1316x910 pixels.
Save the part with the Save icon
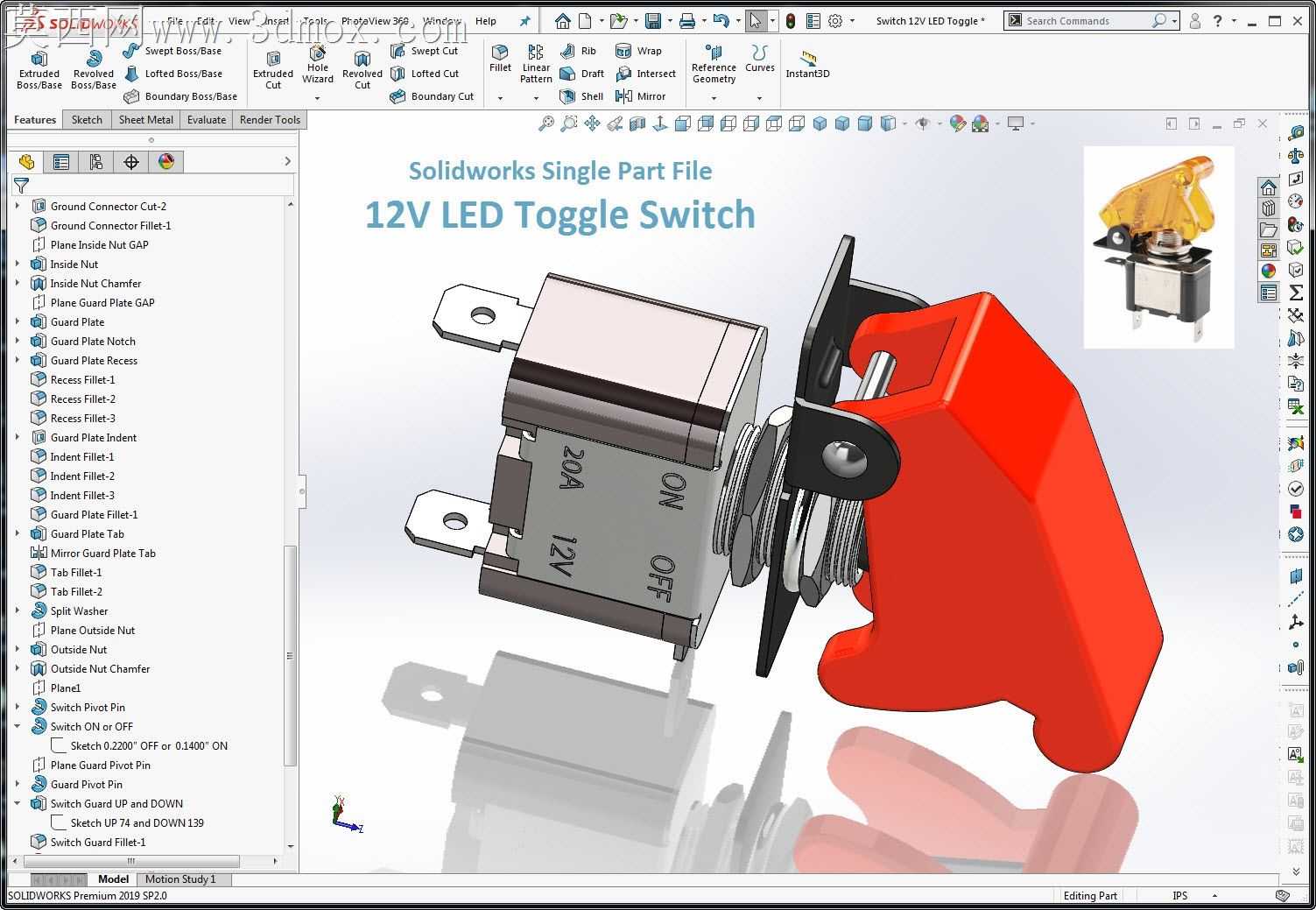[653, 21]
